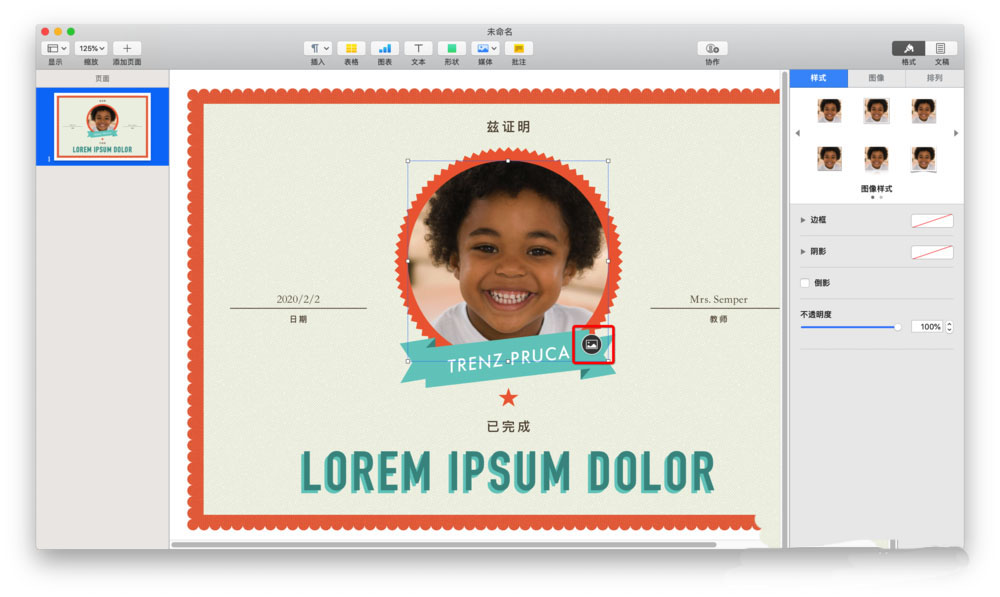Click the red star below the banner
1000x597 pixels.
click(x=508, y=398)
